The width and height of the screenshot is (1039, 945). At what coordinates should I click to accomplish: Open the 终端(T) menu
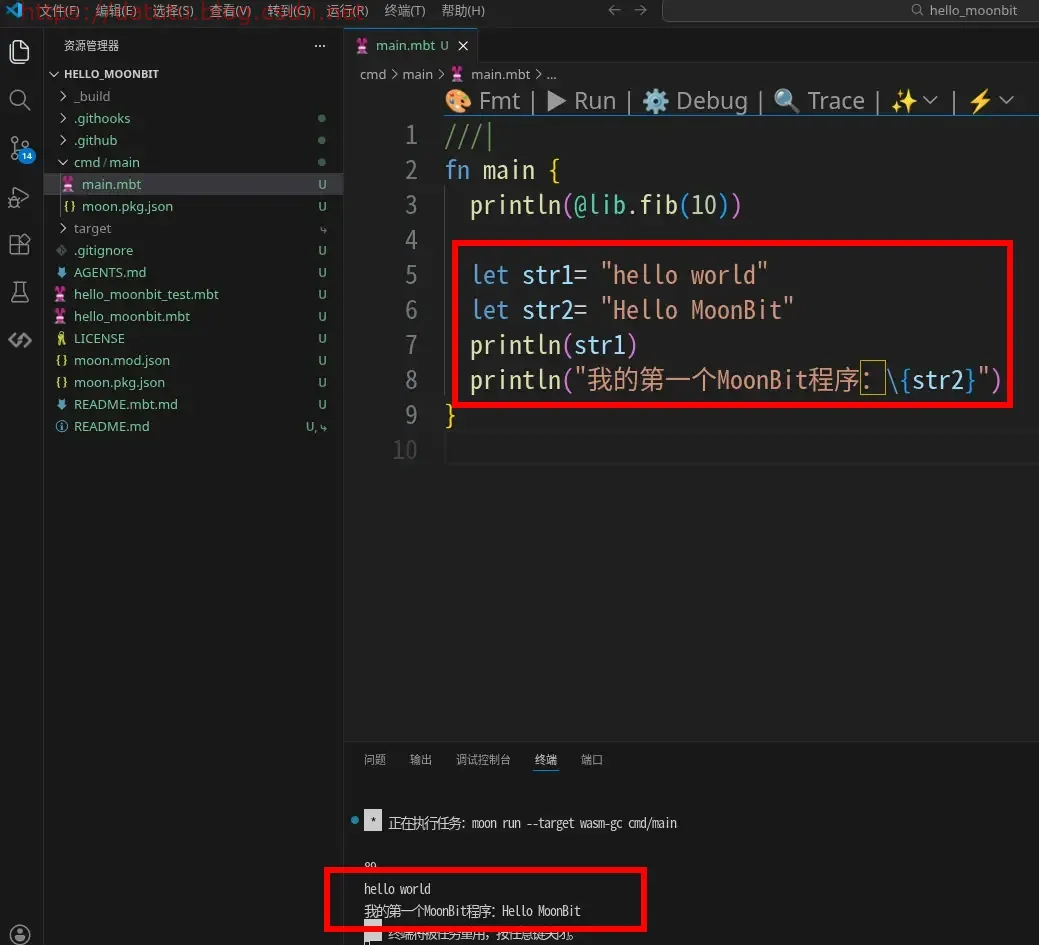click(405, 10)
